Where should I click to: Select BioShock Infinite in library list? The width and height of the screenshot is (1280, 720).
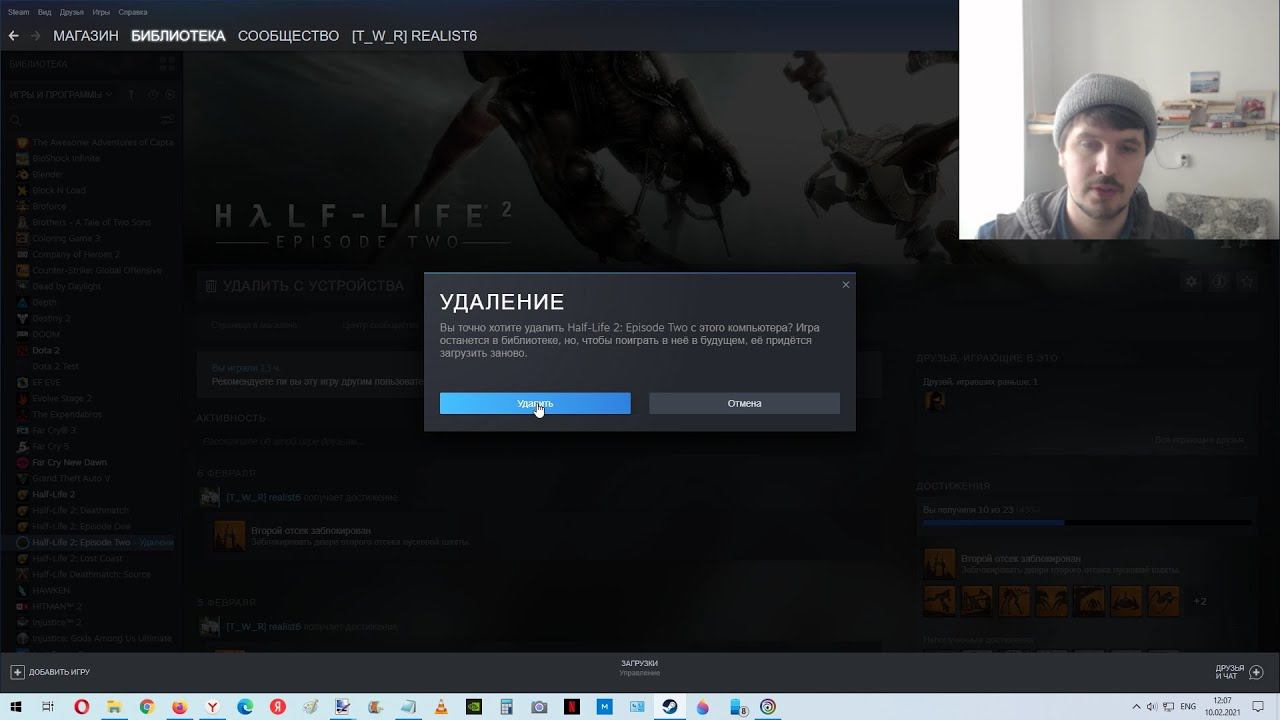pos(66,158)
